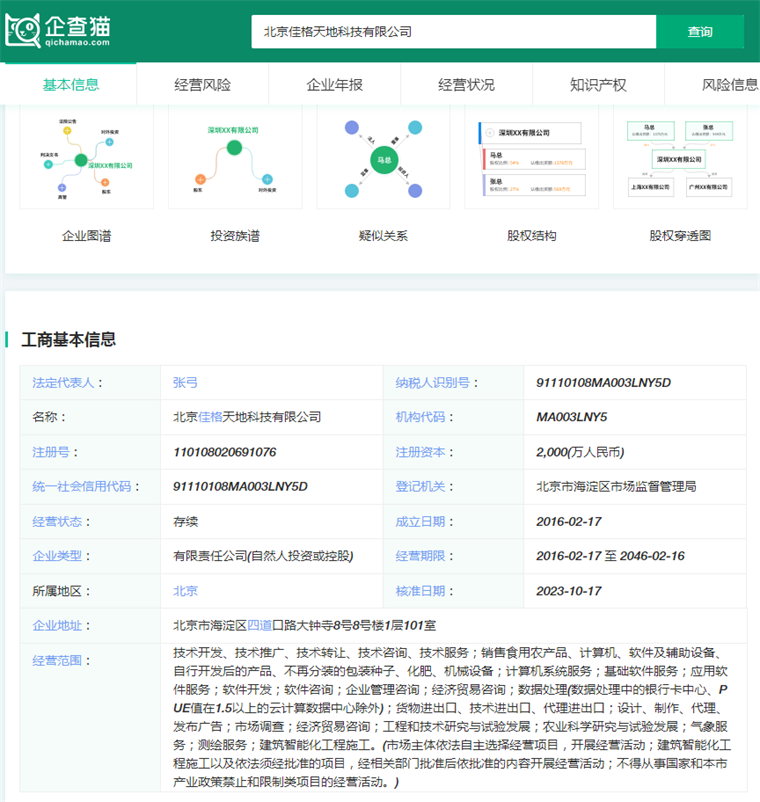Click the 股权穿透图 caption
Screen dimensions: 760x802
coord(680,236)
